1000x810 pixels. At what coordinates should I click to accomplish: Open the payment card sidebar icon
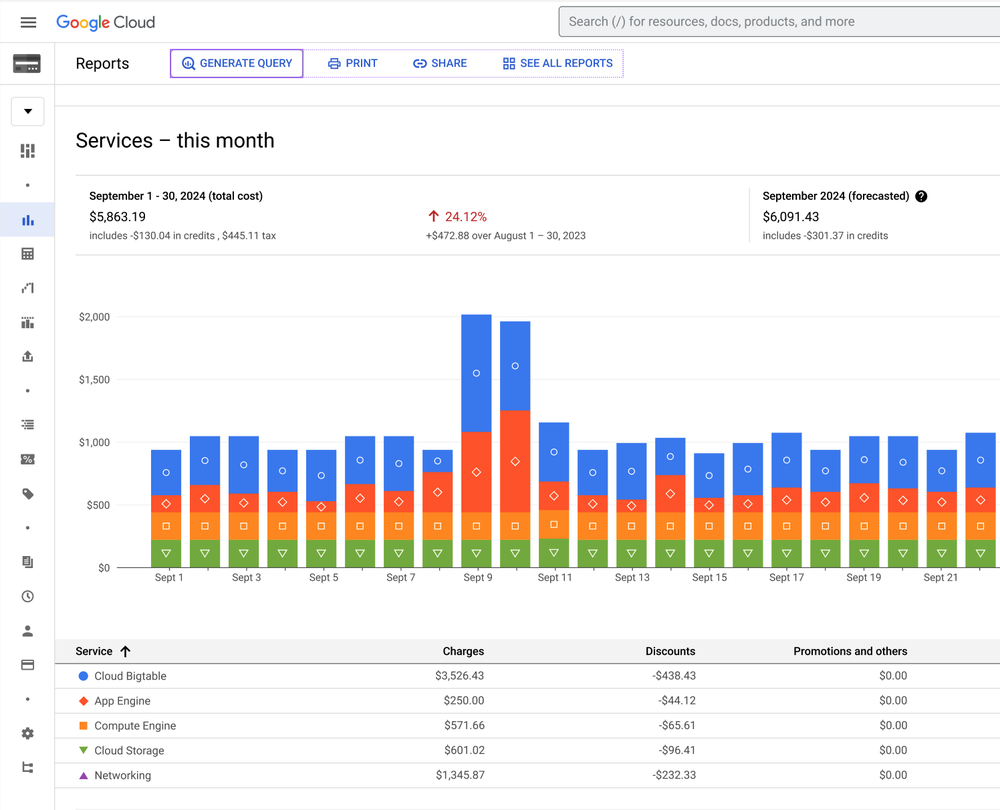pyautogui.click(x=27, y=665)
